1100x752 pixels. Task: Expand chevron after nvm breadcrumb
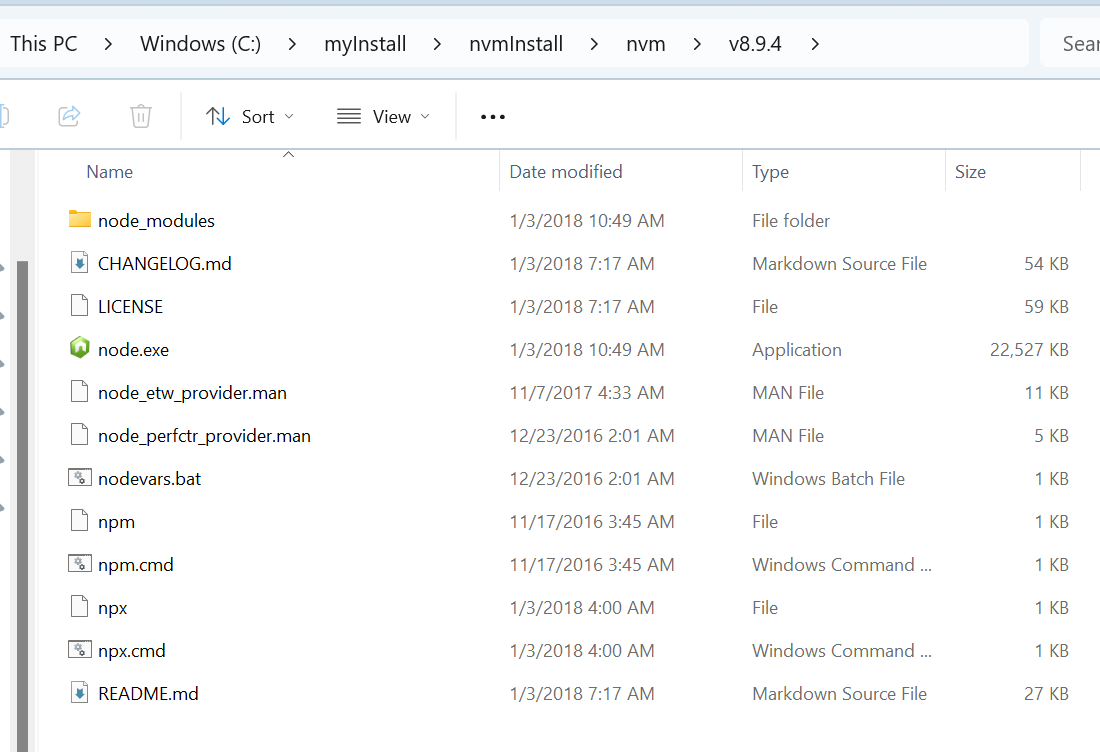tap(697, 44)
